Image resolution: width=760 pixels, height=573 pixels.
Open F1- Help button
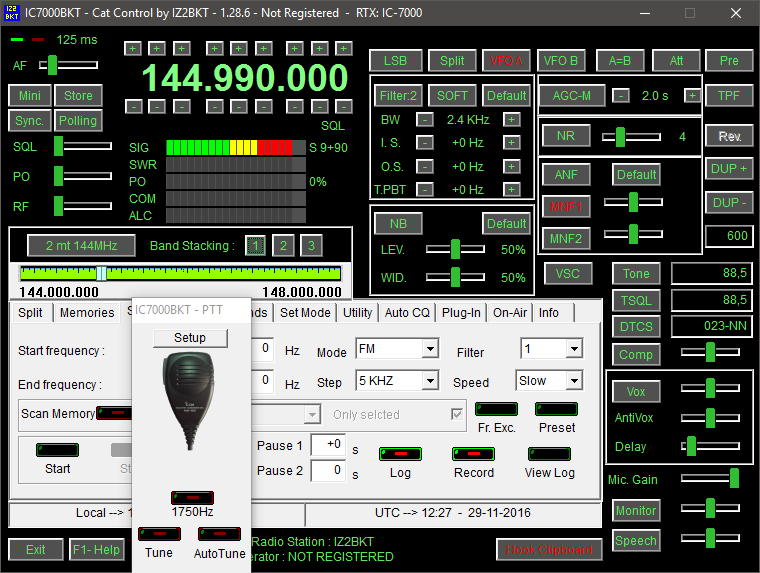96,549
